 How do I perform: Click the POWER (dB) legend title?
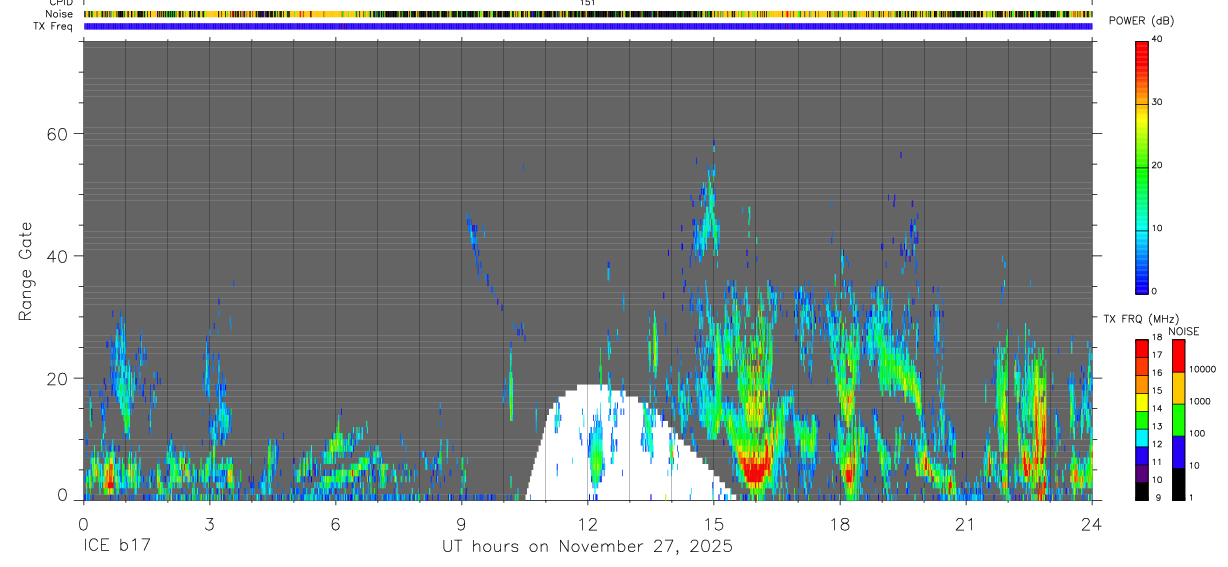(1142, 21)
